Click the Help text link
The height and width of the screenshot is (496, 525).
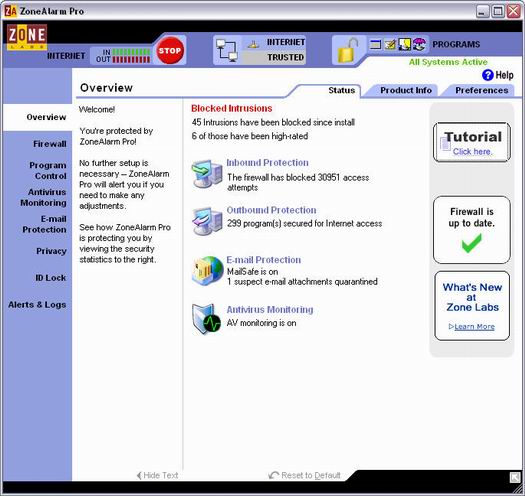pyautogui.click(x=504, y=75)
